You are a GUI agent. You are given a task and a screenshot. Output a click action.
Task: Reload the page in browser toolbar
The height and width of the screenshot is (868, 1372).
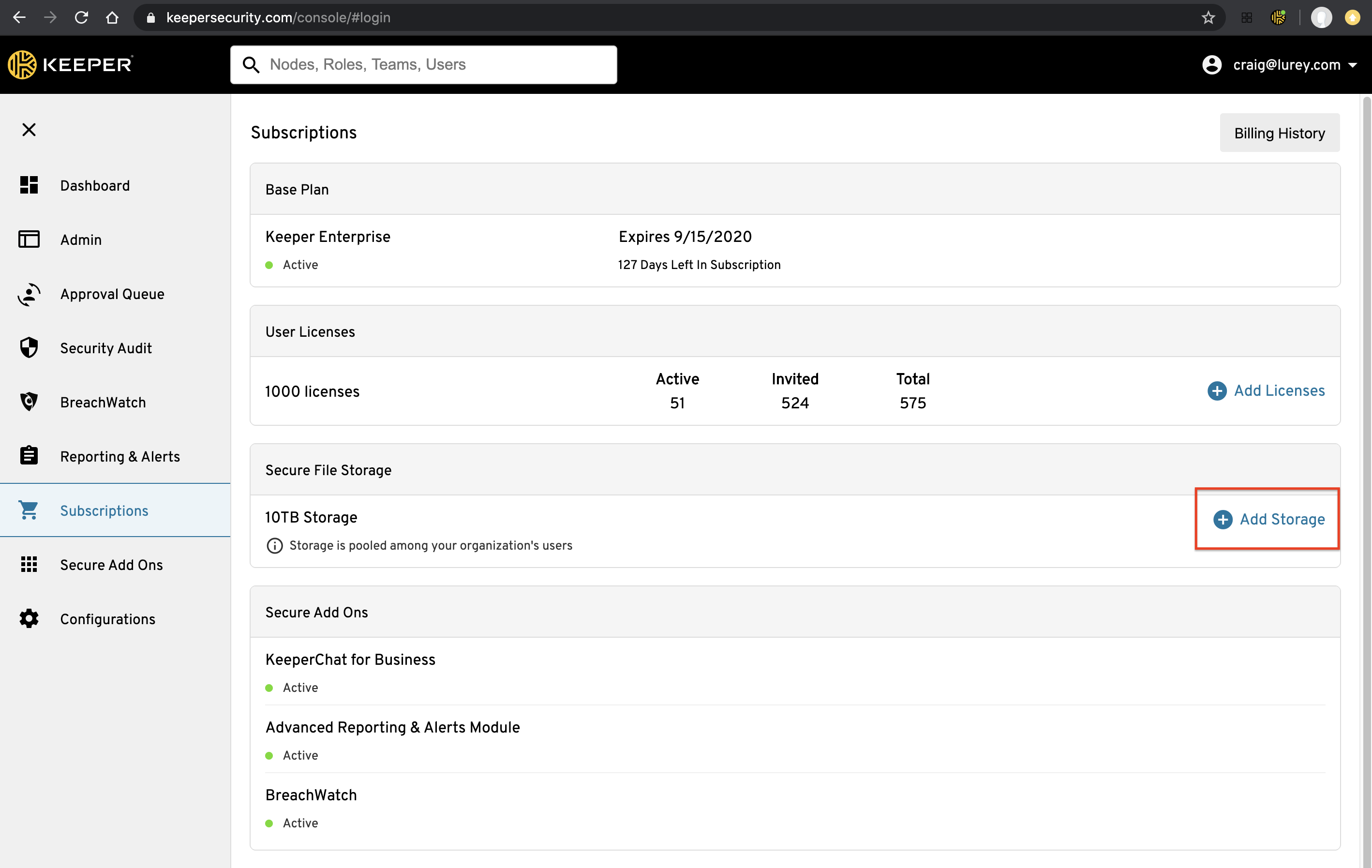coord(81,18)
